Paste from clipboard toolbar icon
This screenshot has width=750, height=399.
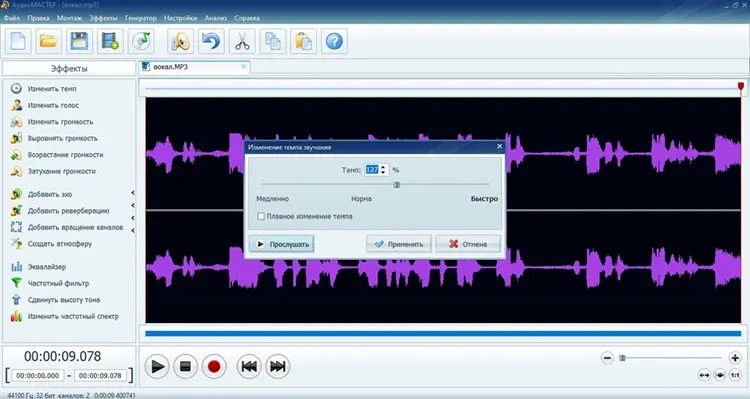[303, 41]
